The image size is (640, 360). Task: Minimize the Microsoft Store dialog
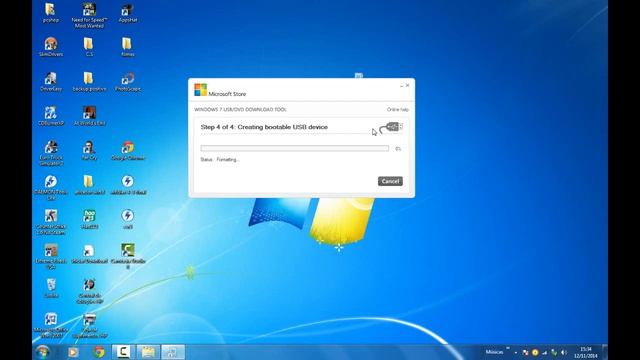point(401,86)
